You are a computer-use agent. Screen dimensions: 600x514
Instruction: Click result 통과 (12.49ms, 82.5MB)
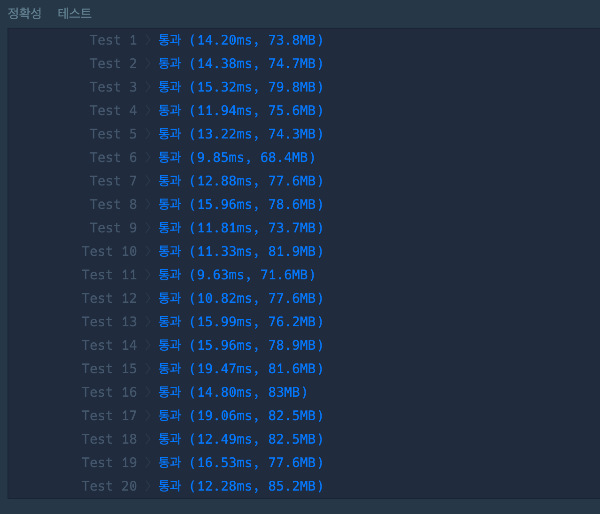click(241, 439)
